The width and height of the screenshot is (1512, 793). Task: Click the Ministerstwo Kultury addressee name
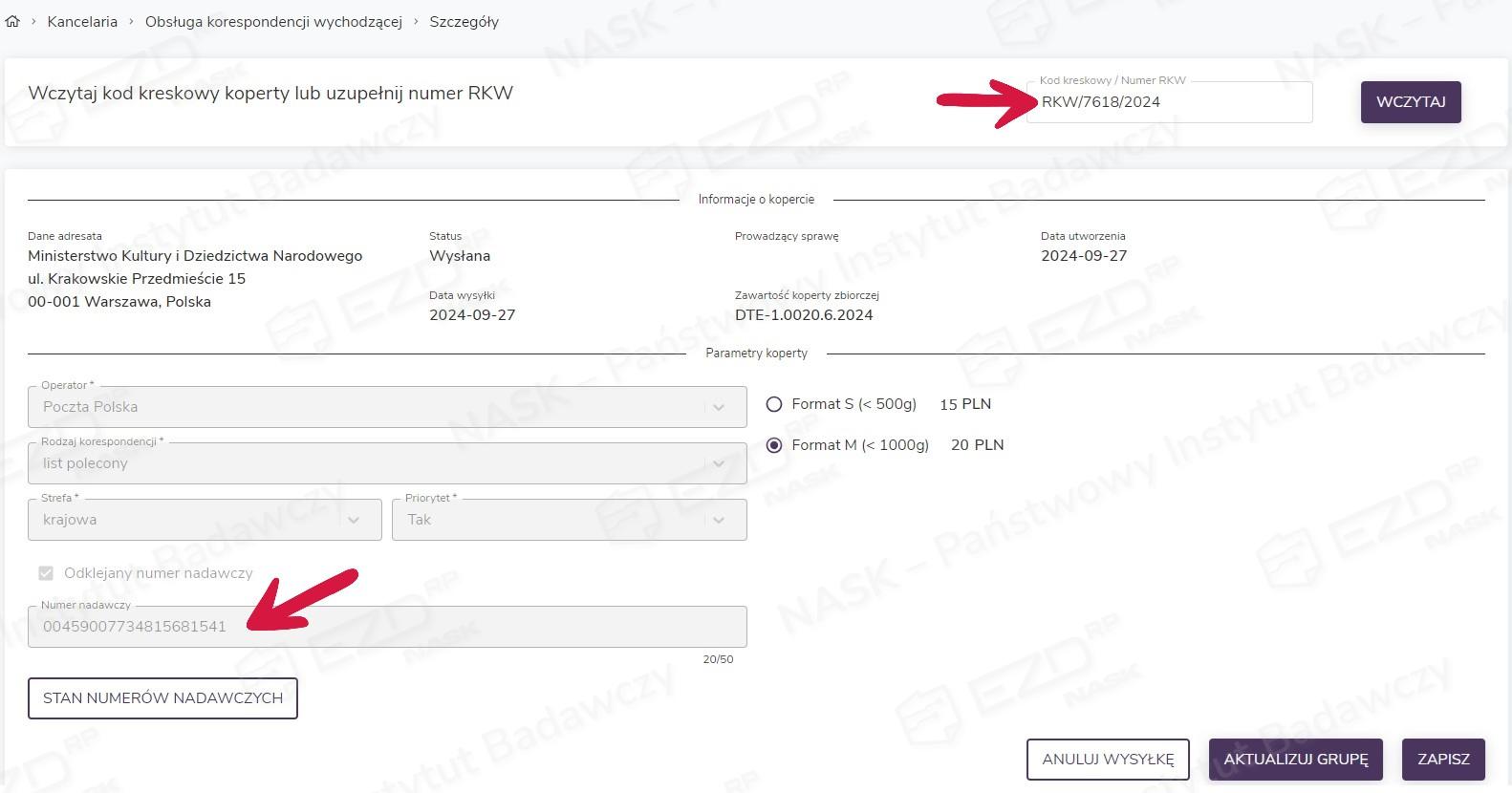195,256
